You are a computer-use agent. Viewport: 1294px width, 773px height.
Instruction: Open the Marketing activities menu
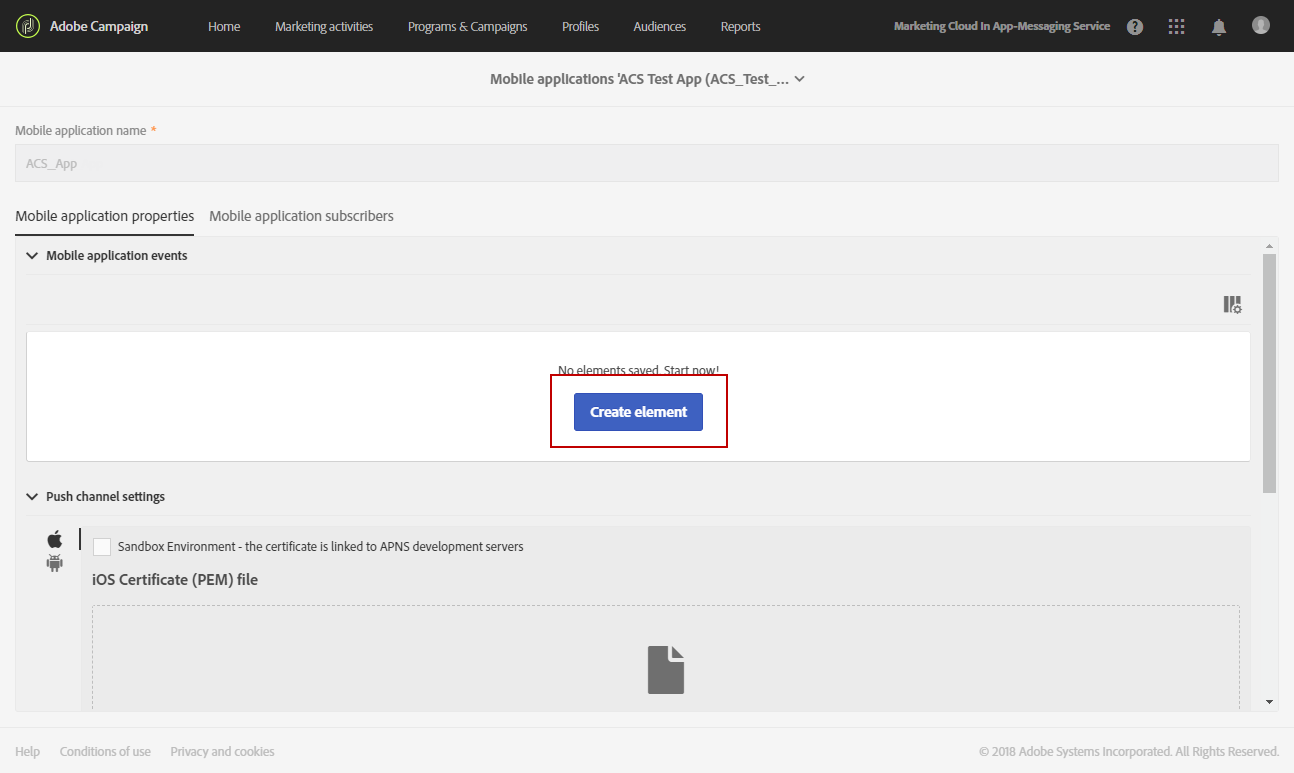click(324, 27)
